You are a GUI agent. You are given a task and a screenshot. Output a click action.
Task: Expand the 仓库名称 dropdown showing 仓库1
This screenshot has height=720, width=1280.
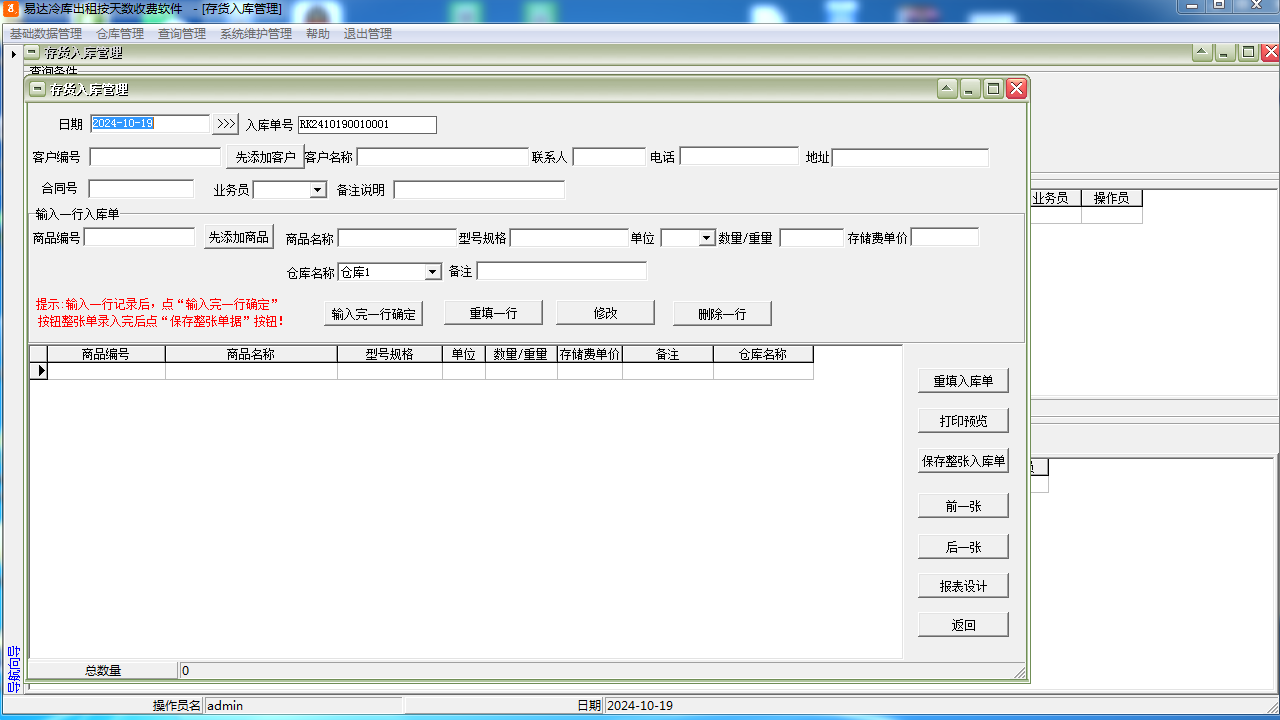coord(433,272)
